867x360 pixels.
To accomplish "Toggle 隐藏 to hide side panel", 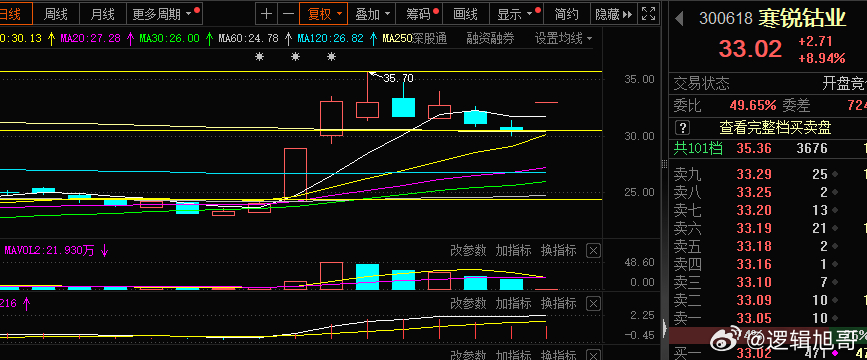I will pos(613,14).
